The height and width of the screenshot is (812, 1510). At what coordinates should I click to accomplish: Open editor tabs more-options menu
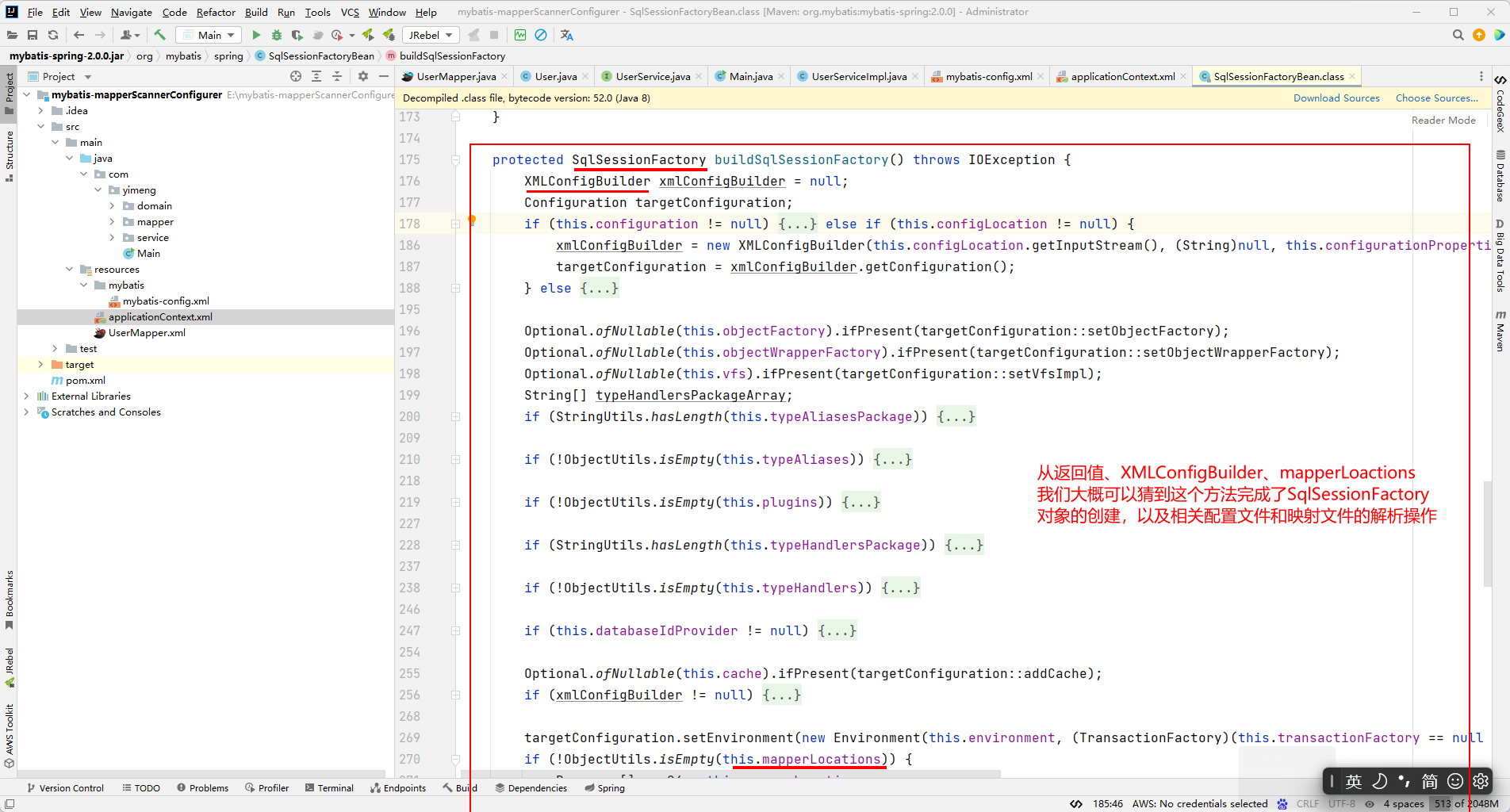(x=1481, y=76)
